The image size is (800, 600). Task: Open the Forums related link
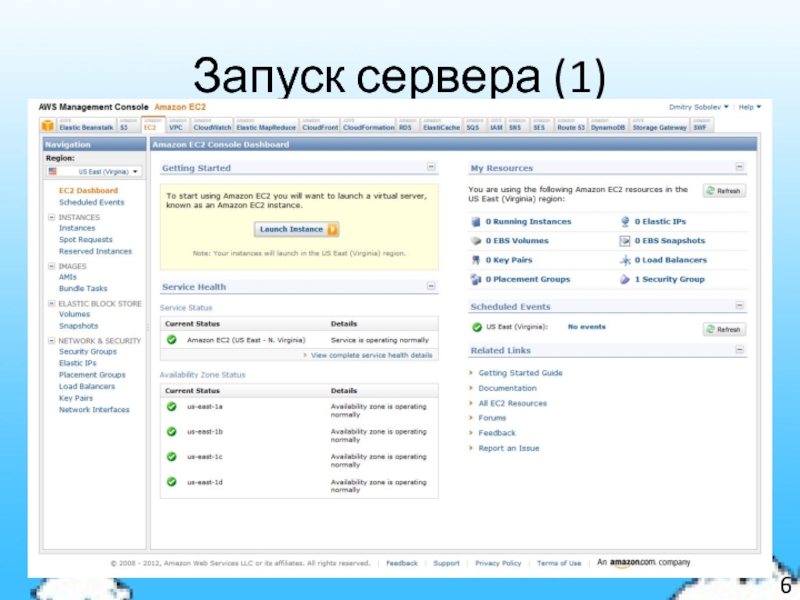pyautogui.click(x=492, y=418)
